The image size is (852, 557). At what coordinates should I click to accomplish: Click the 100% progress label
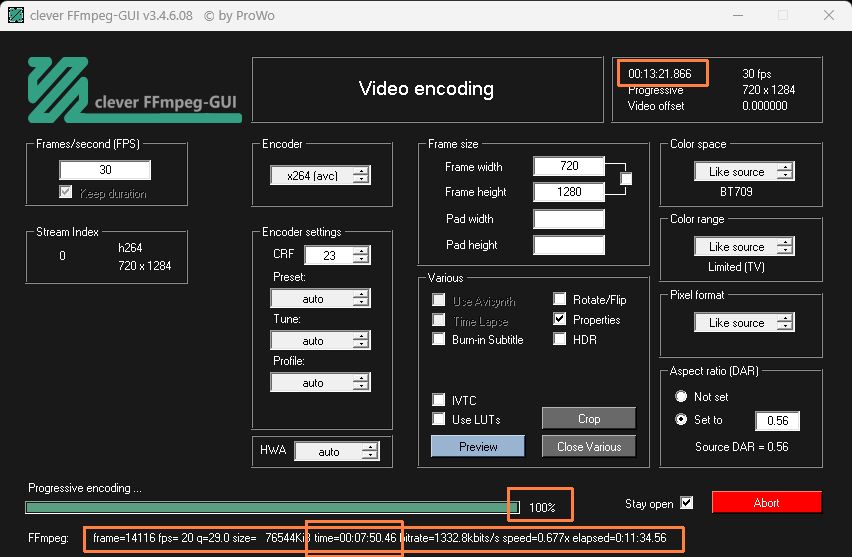(x=542, y=508)
